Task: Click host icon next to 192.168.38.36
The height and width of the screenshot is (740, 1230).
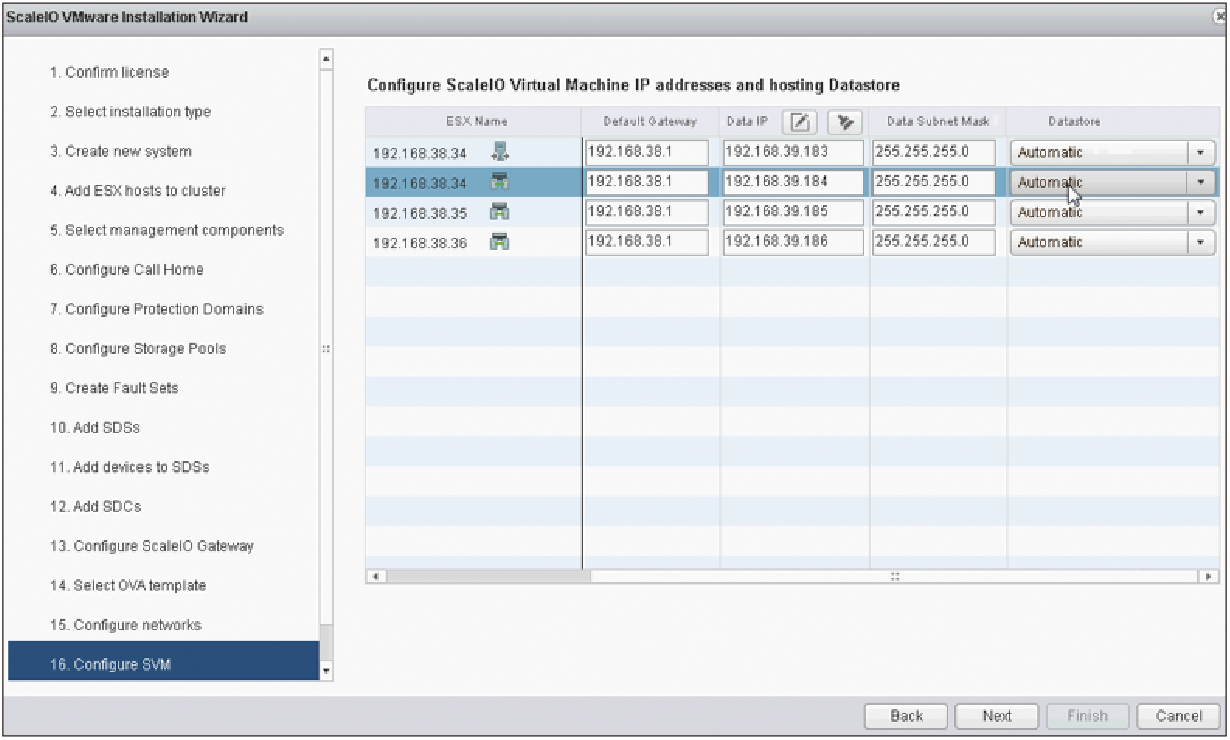Action: [500, 242]
